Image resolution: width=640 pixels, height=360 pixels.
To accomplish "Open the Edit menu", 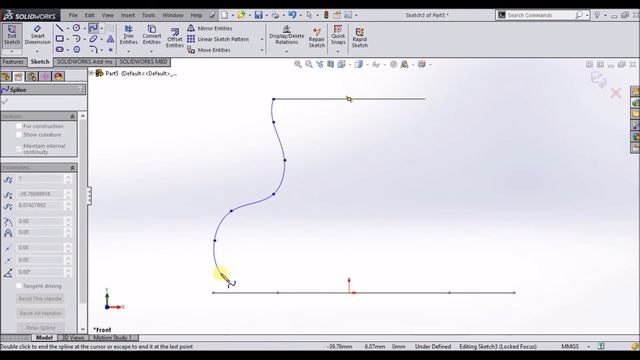I will tap(90, 15).
